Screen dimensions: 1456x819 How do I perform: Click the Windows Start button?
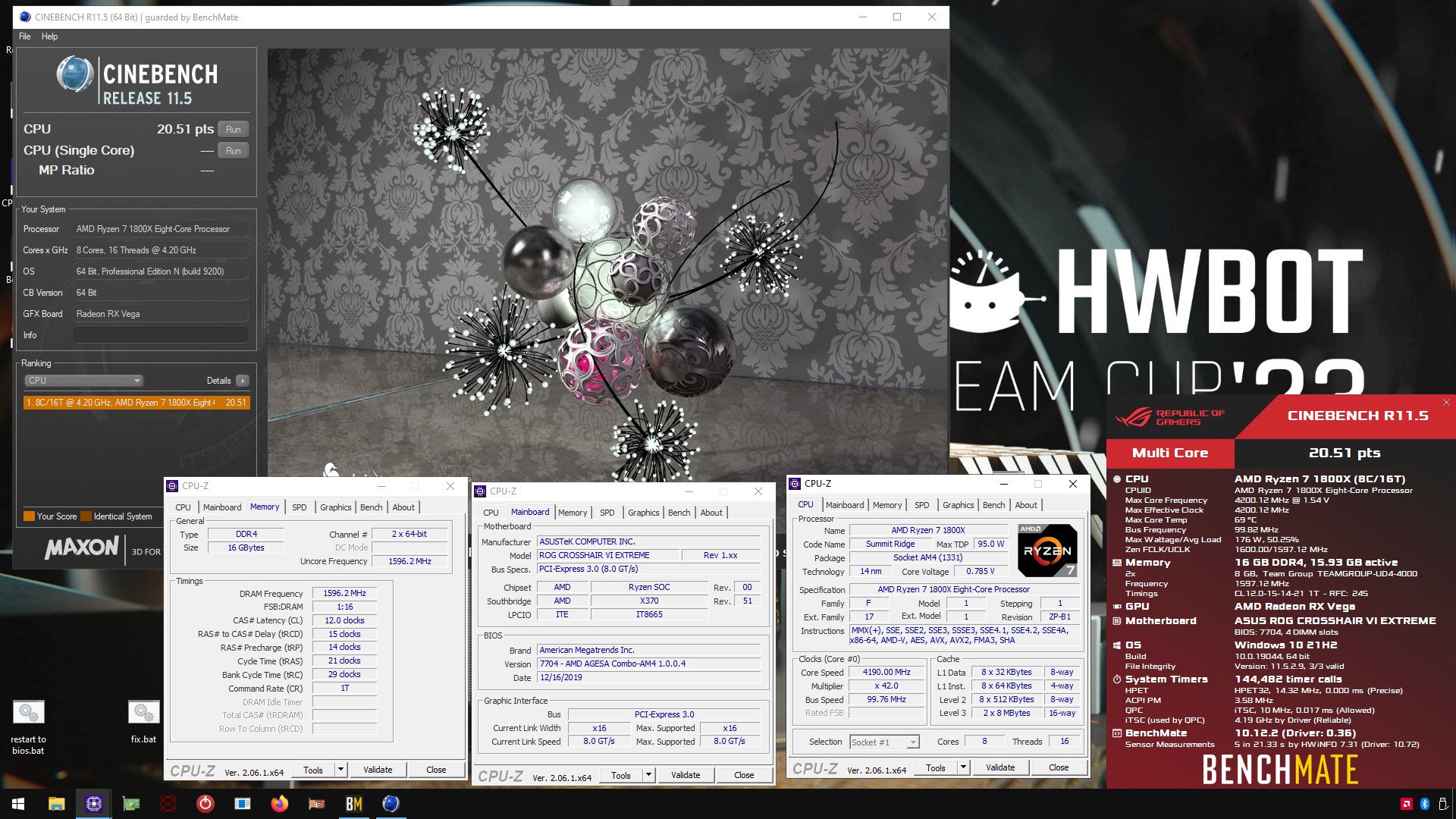pos(18,804)
